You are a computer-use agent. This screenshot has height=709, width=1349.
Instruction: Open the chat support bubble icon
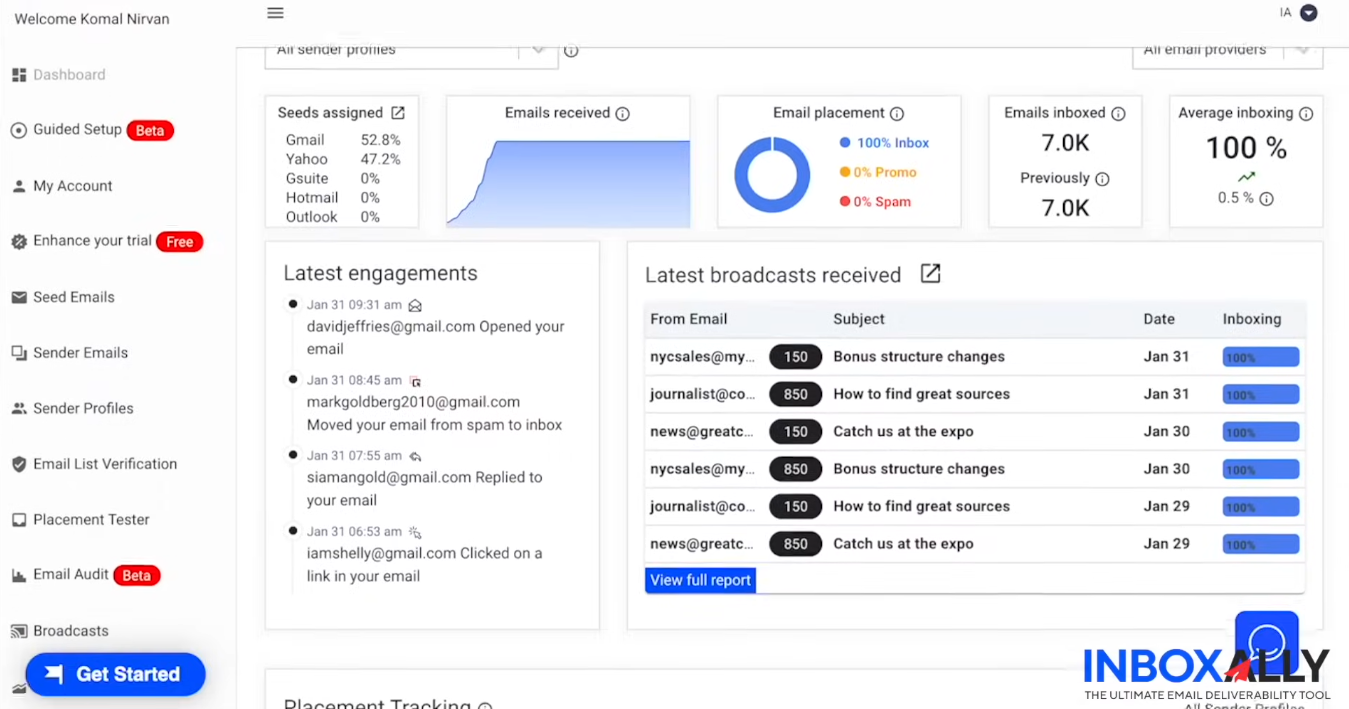[x=1267, y=640]
